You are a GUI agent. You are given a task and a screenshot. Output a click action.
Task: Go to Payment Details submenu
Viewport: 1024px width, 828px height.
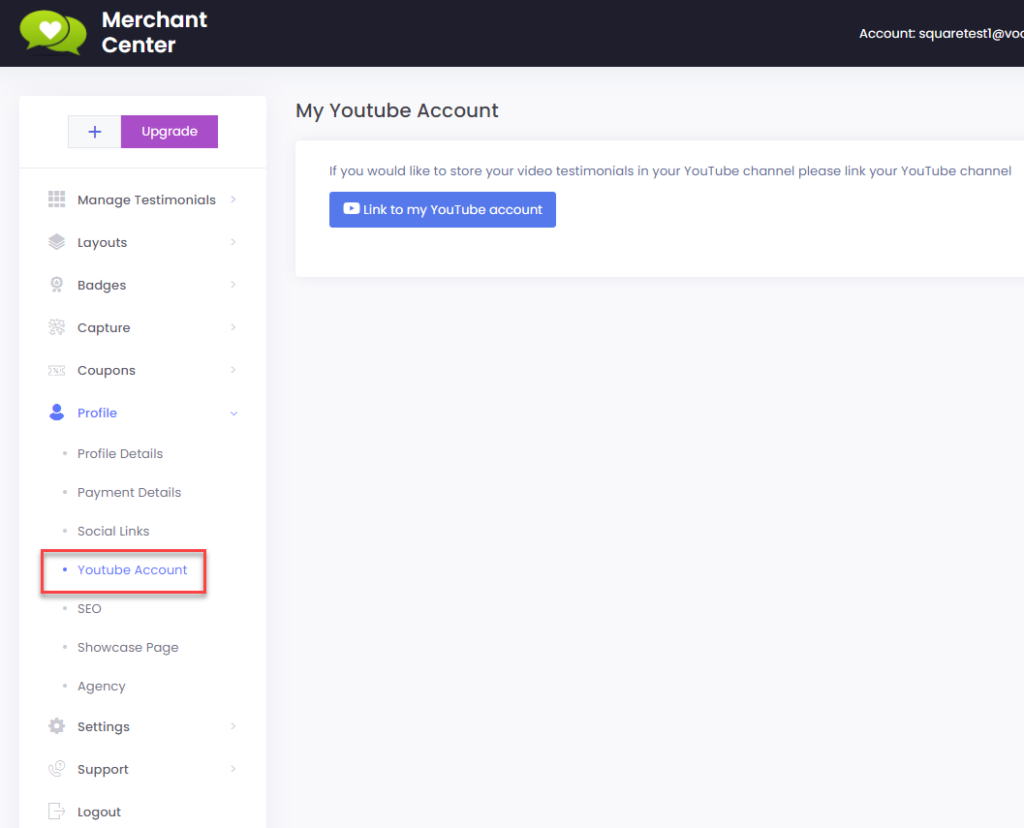(x=129, y=492)
